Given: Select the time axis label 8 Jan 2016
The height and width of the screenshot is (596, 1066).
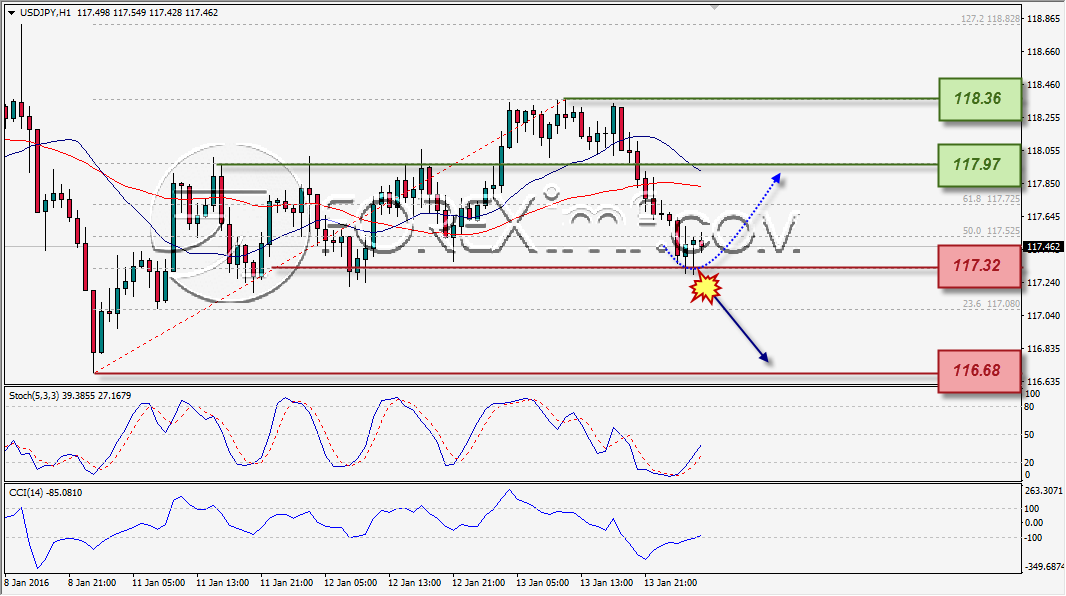Looking at the screenshot, I should click(x=27, y=583).
